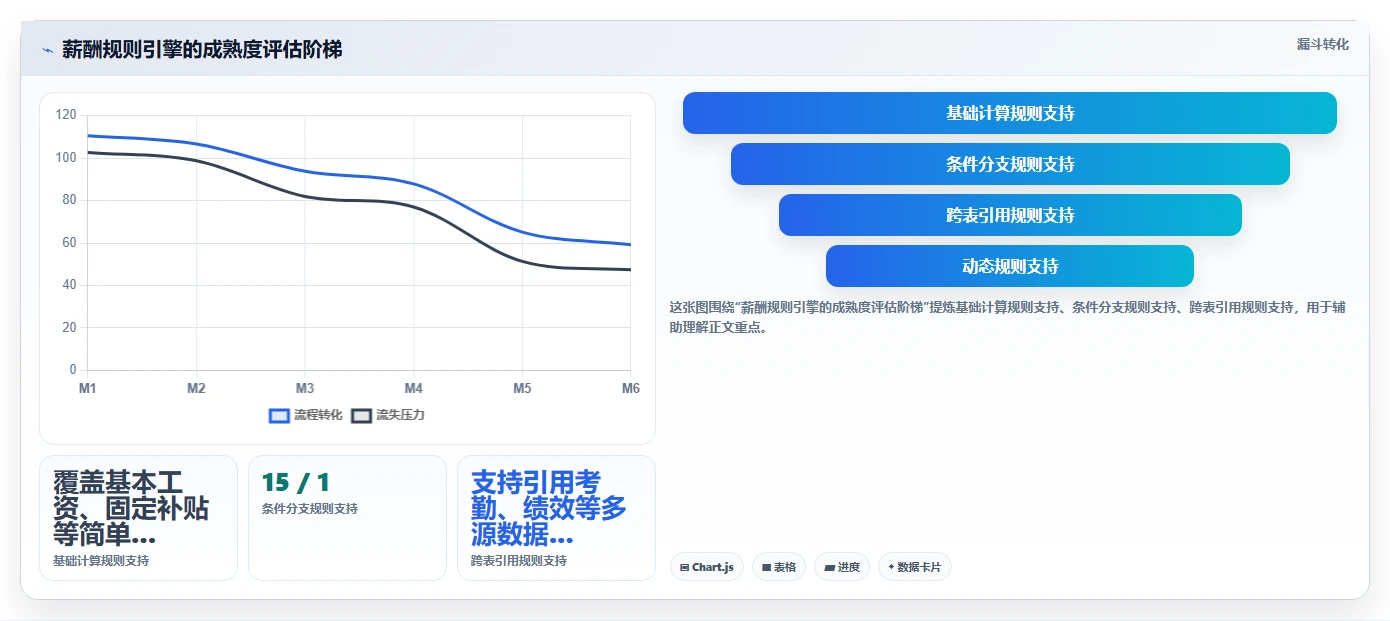
Task: Click the M2 x-axis label
Action: [x=196, y=388]
